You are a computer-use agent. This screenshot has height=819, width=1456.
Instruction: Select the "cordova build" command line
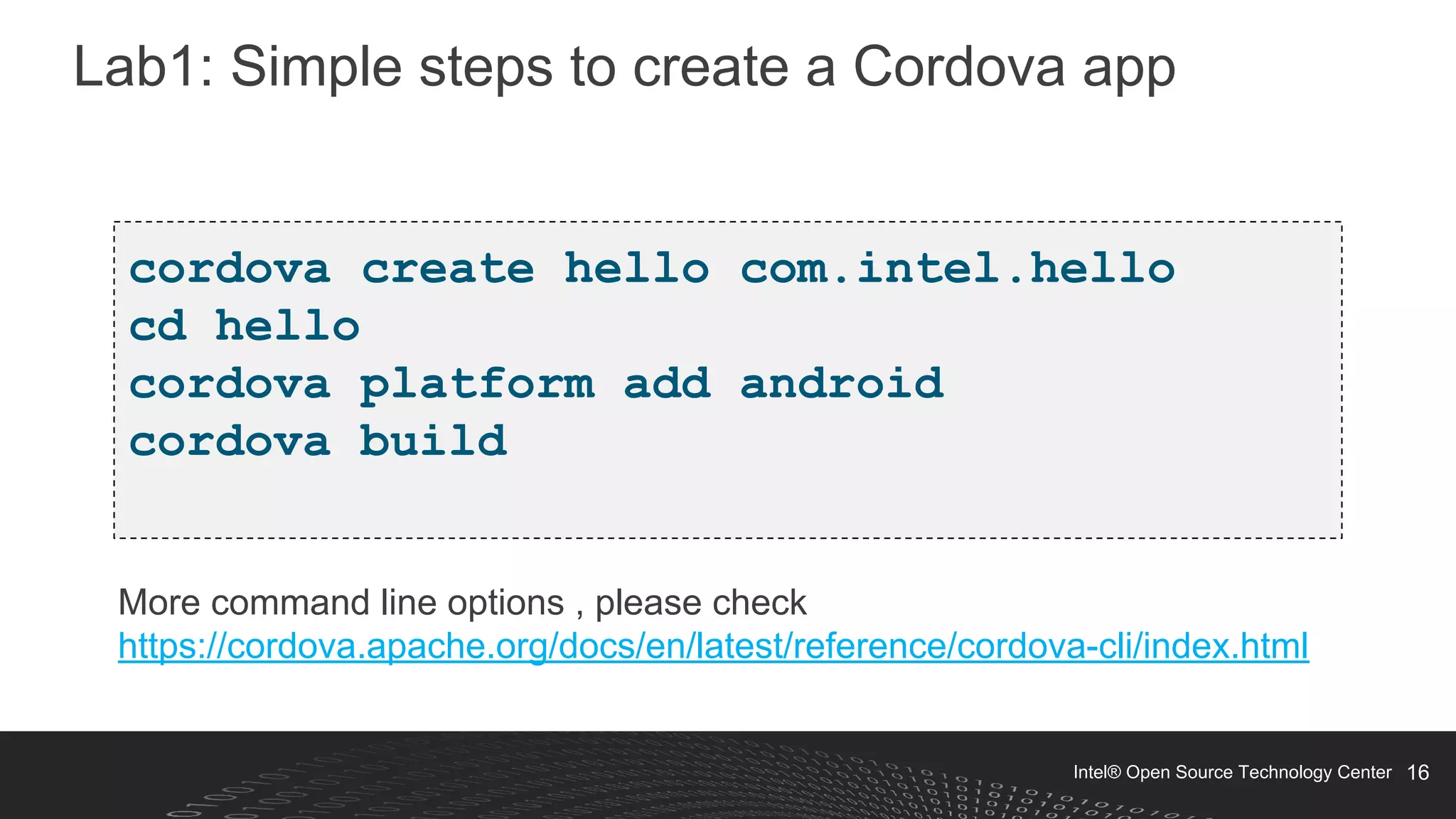pos(318,441)
